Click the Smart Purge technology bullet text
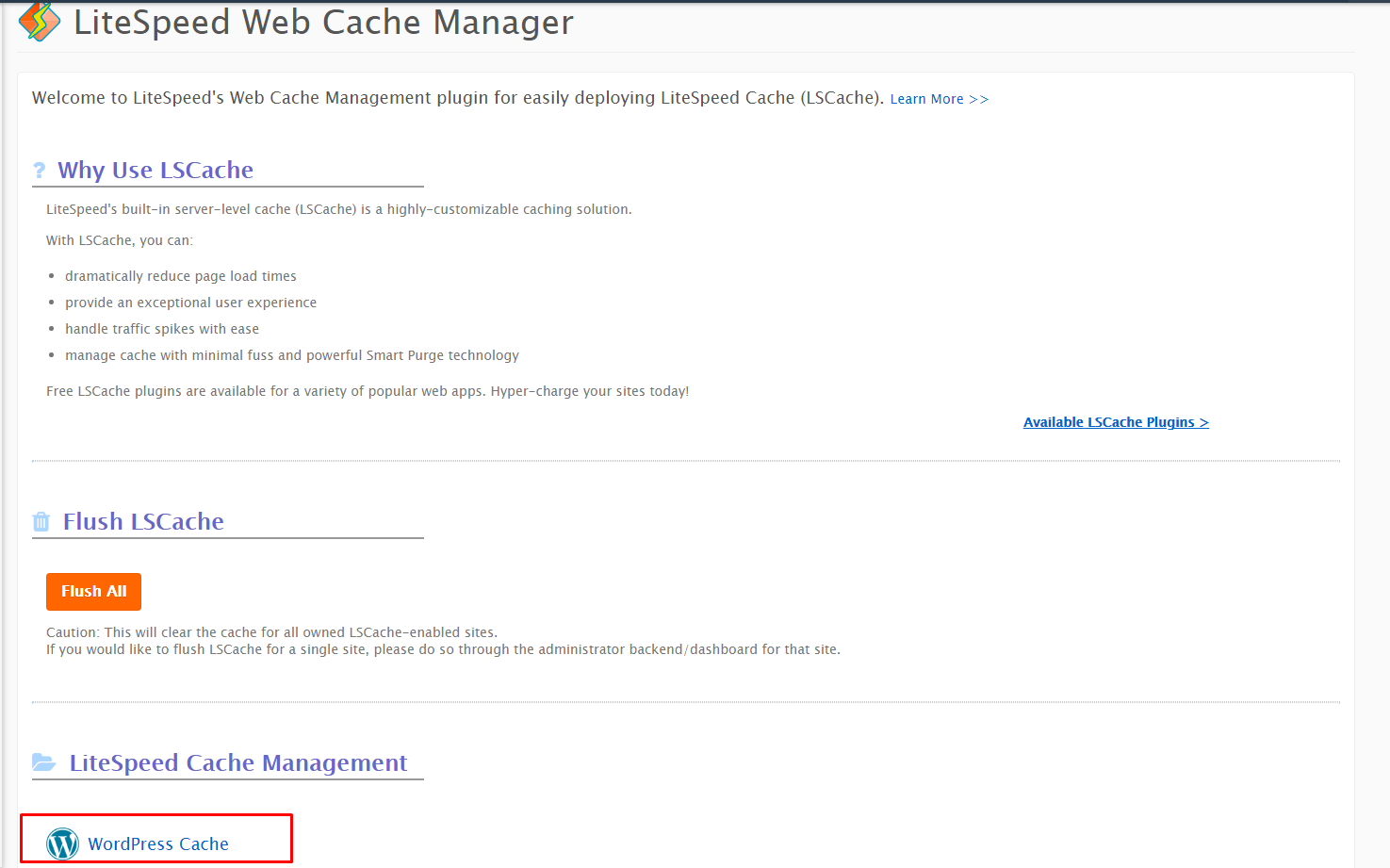Viewport: 1390px width, 868px height. point(292,355)
